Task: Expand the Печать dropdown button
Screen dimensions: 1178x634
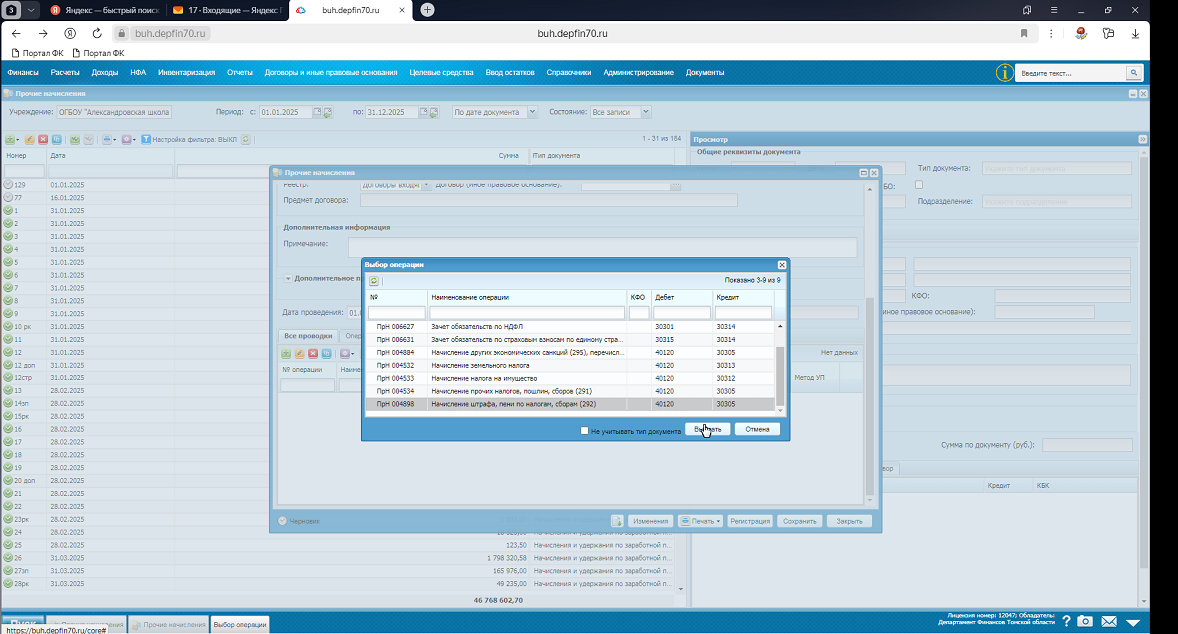Action: pos(701,521)
